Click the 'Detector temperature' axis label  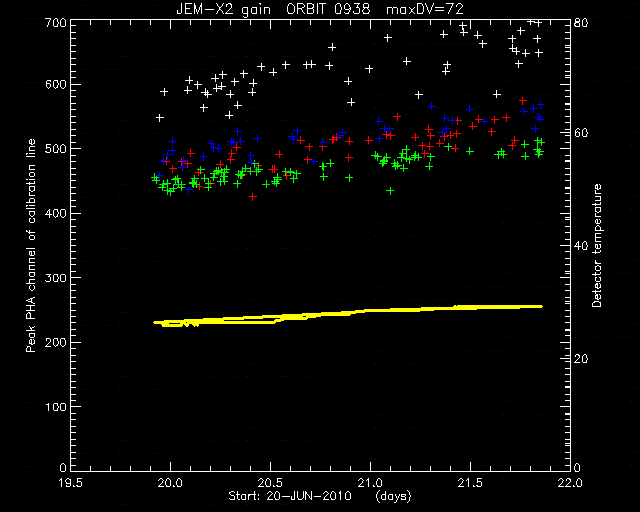597,246
